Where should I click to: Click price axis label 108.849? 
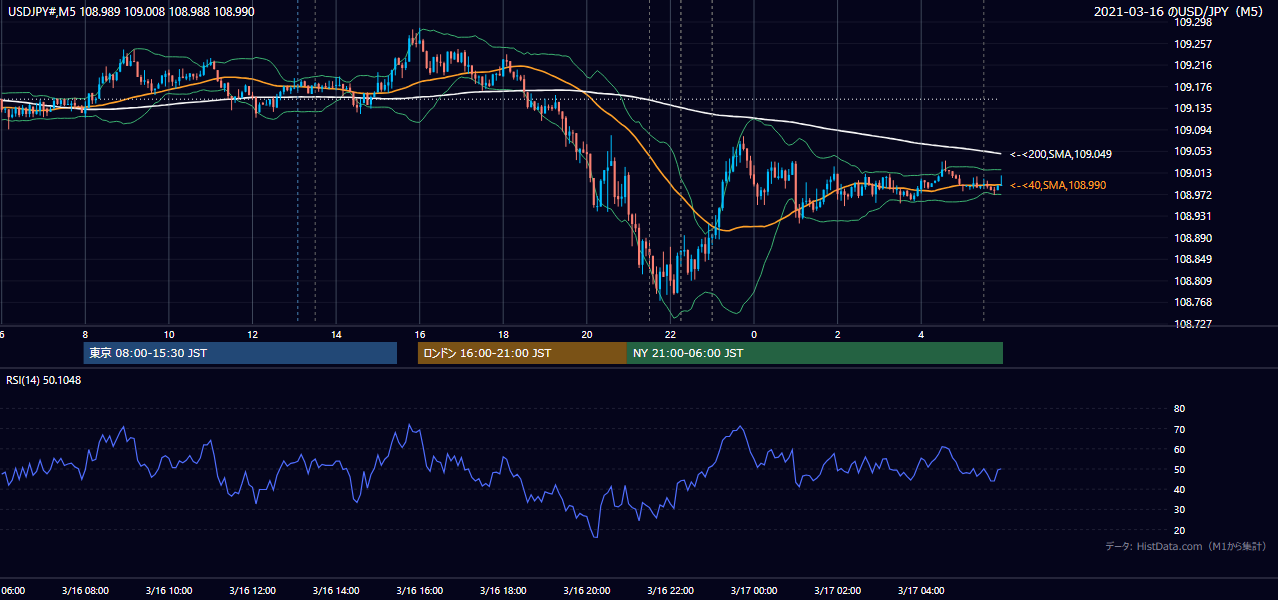click(x=1193, y=259)
